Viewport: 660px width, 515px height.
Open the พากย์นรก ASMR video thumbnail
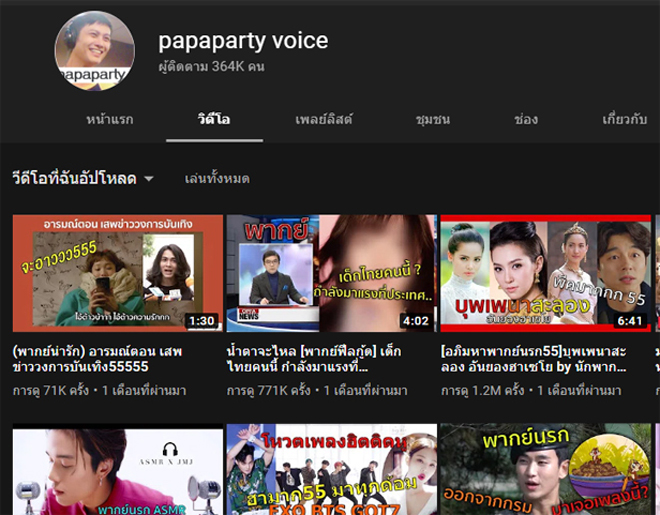[x=117, y=470]
